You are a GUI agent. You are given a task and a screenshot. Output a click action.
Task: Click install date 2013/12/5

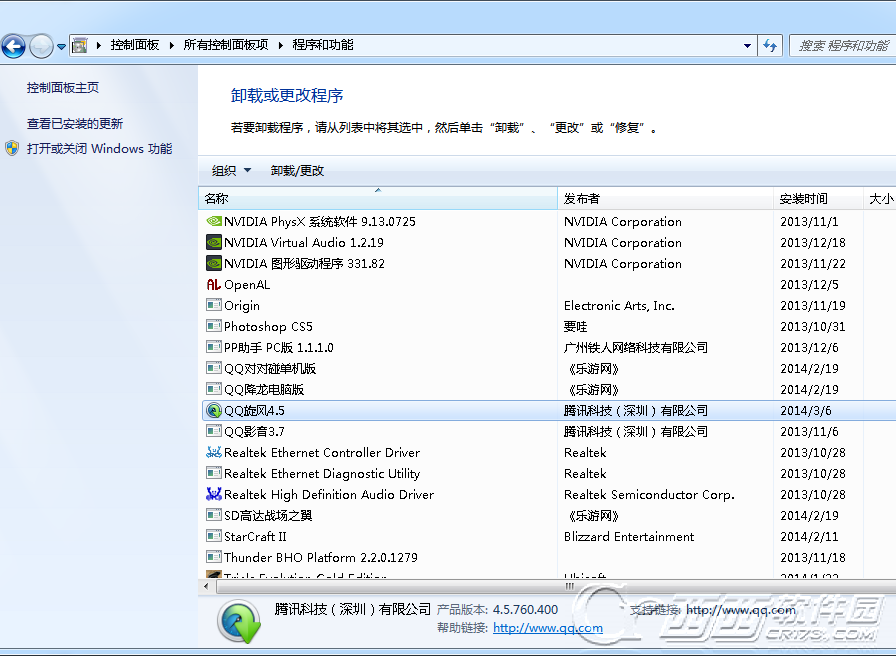pyautogui.click(x=810, y=285)
